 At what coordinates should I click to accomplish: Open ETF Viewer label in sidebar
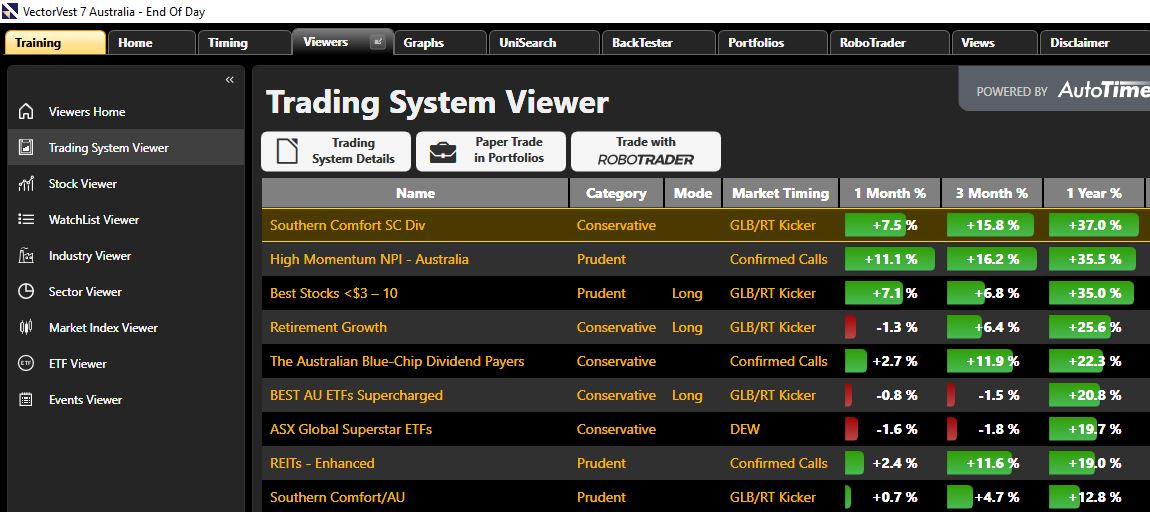pyautogui.click(x=78, y=363)
